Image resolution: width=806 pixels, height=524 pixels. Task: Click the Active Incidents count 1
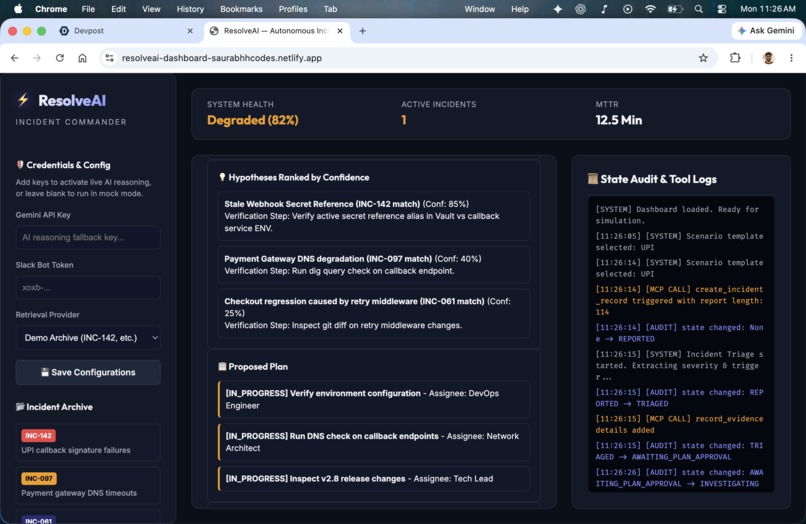[x=404, y=120]
